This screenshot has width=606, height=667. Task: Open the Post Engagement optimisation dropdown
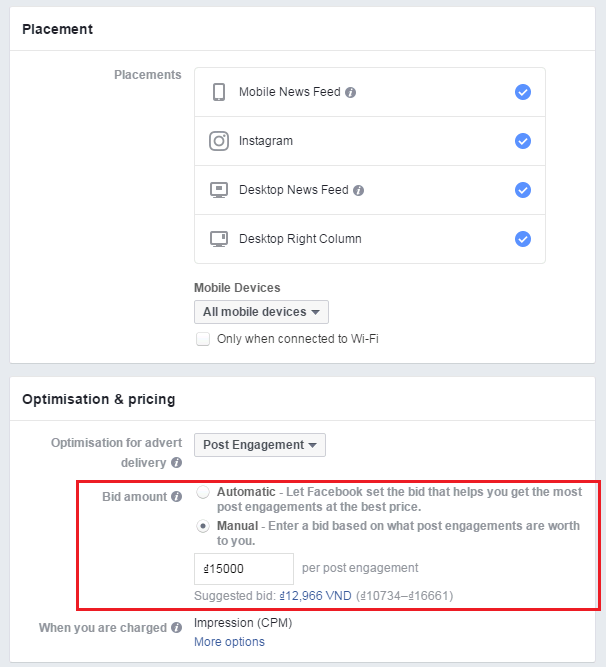click(x=260, y=445)
